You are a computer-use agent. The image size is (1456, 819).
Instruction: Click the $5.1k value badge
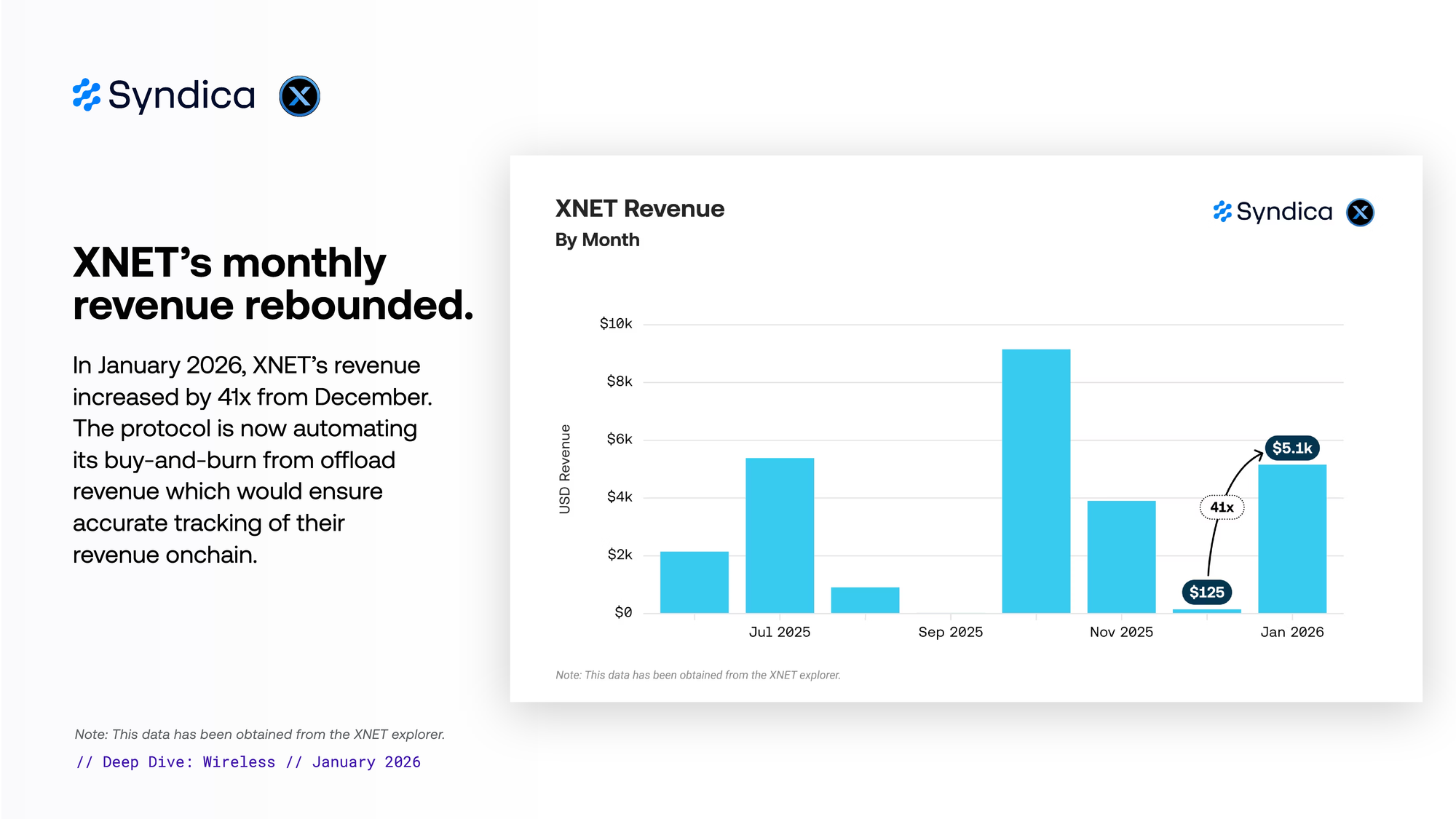click(x=1292, y=448)
